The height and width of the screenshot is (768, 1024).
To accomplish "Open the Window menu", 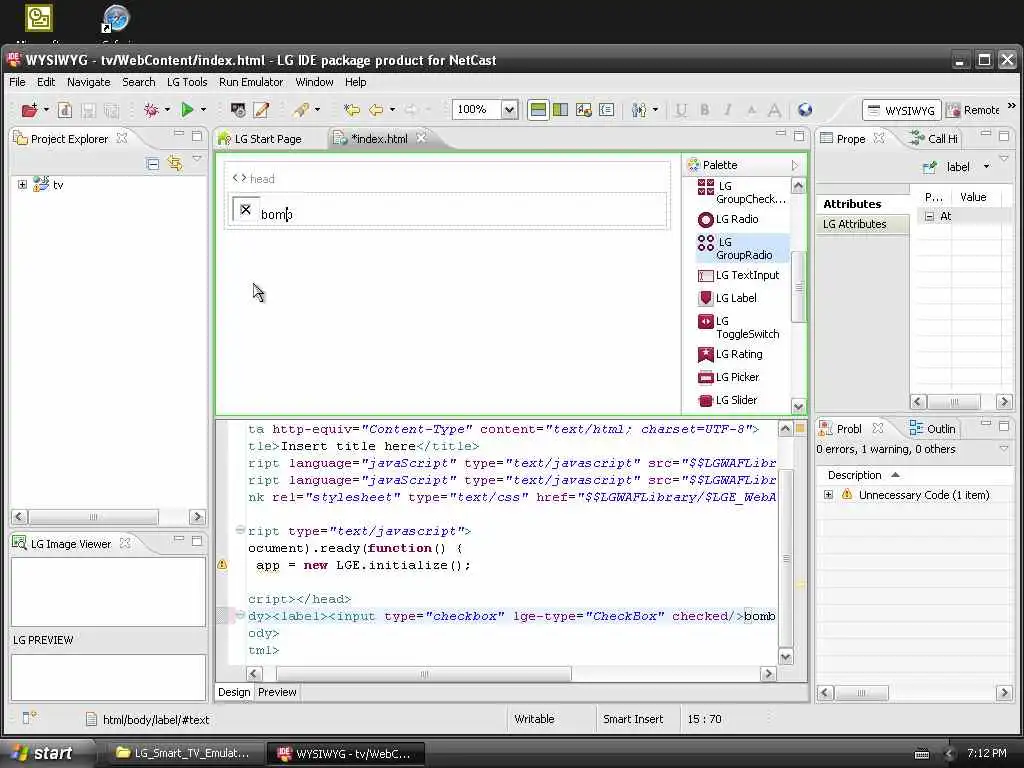I will tap(314, 82).
